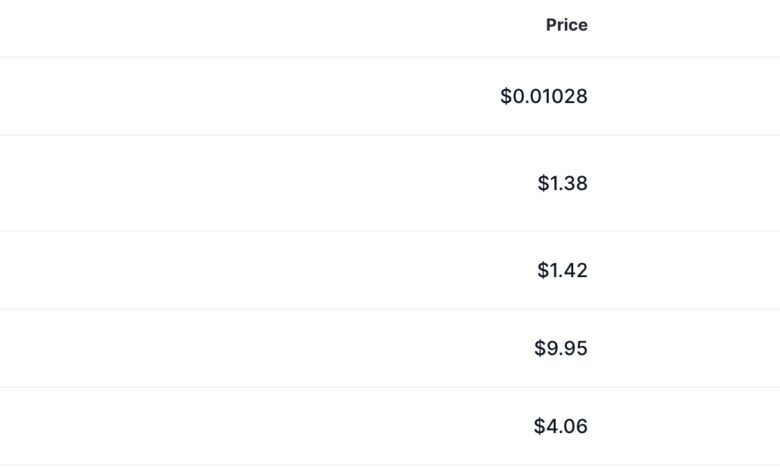Click empty row area left of $1.38
Image resolution: width=780 pixels, height=470 pixels.
click(x=250, y=183)
